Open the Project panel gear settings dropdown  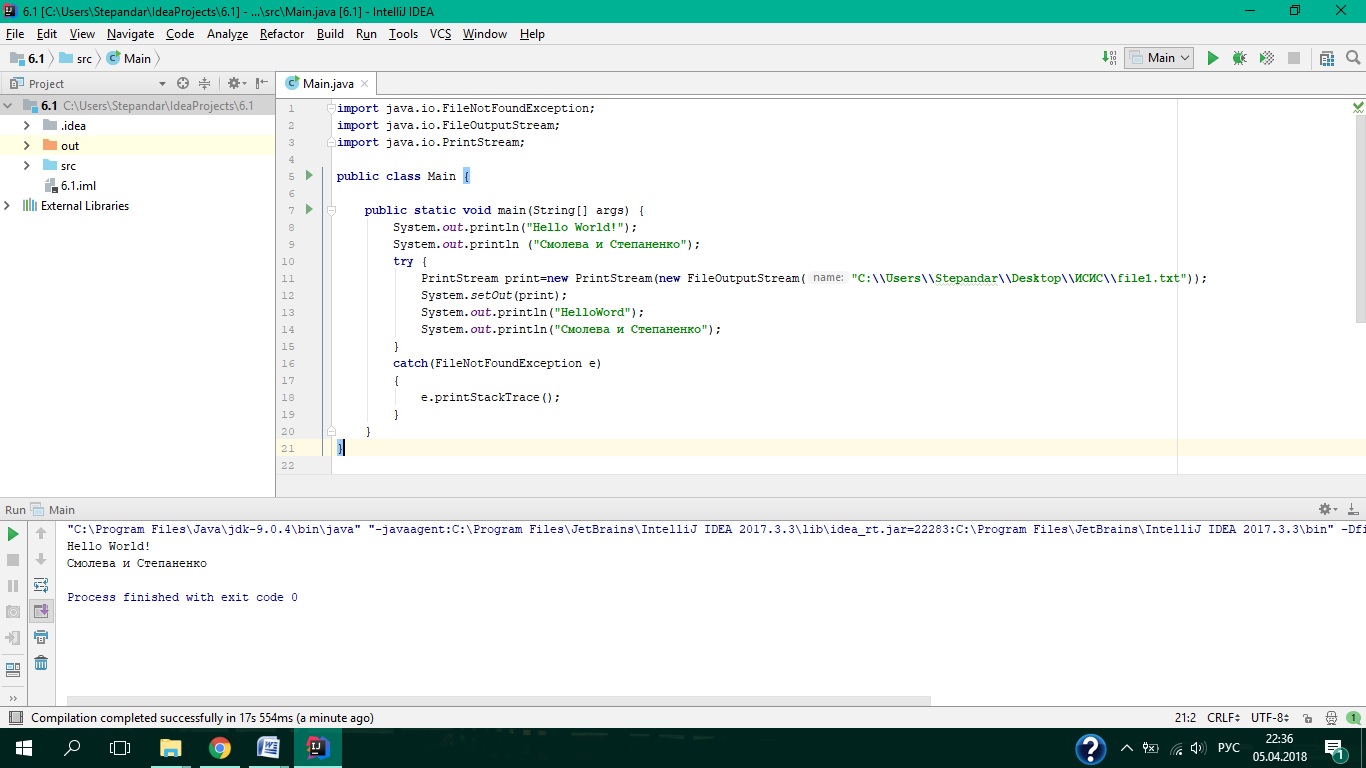pos(235,84)
